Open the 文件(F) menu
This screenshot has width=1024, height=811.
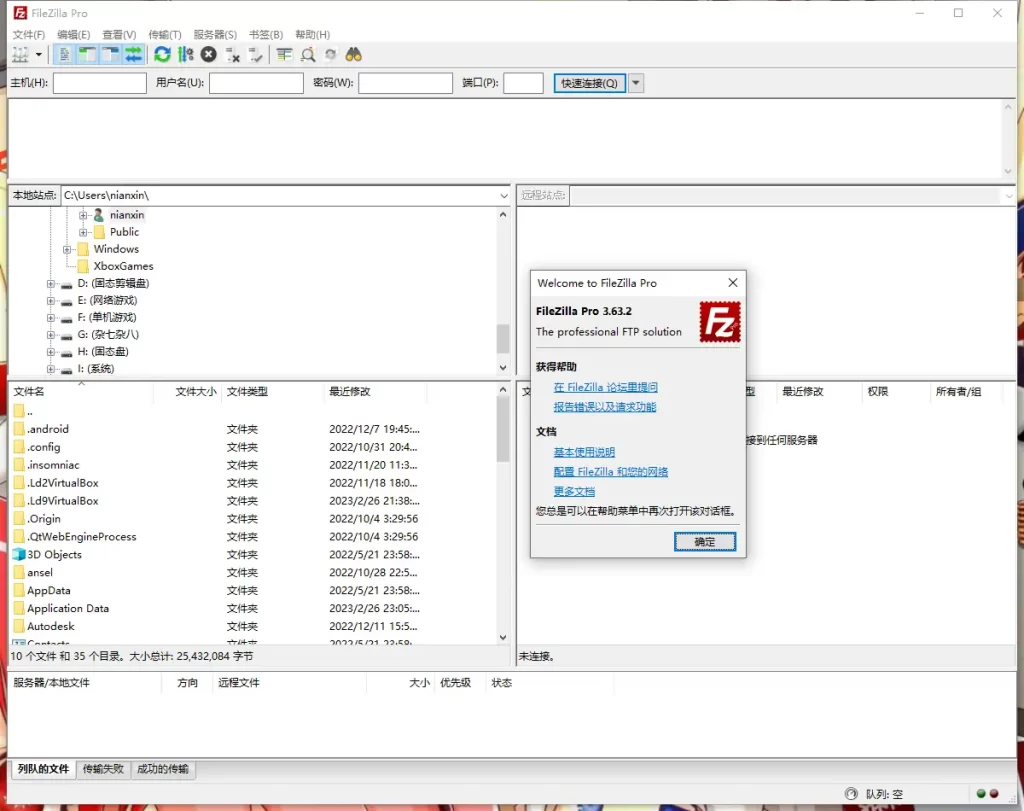(29, 35)
